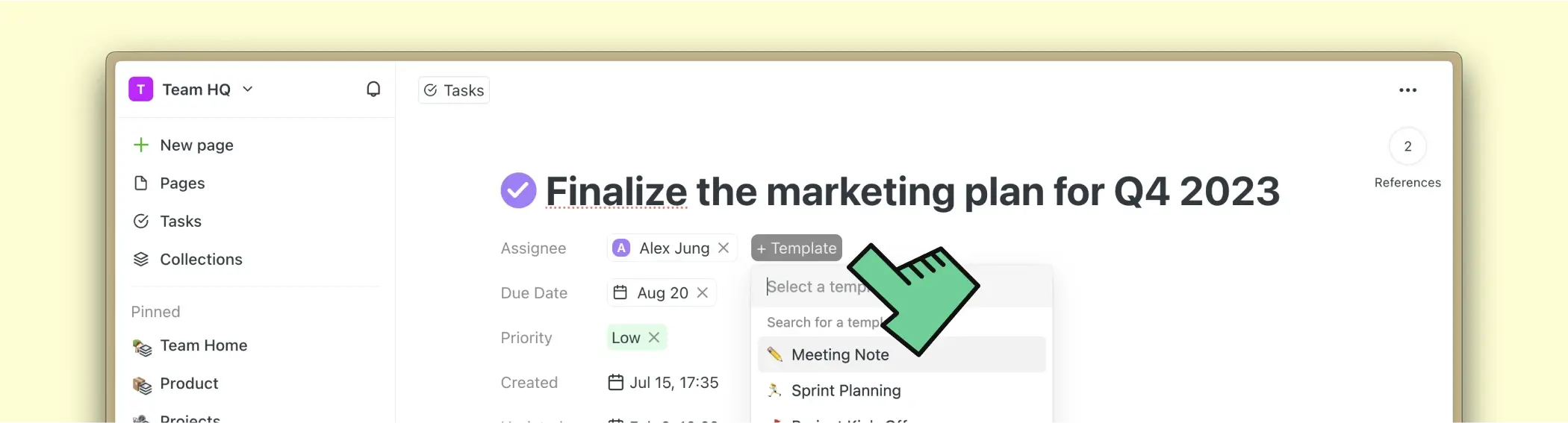Open the + Template dropdown button

[796, 248]
